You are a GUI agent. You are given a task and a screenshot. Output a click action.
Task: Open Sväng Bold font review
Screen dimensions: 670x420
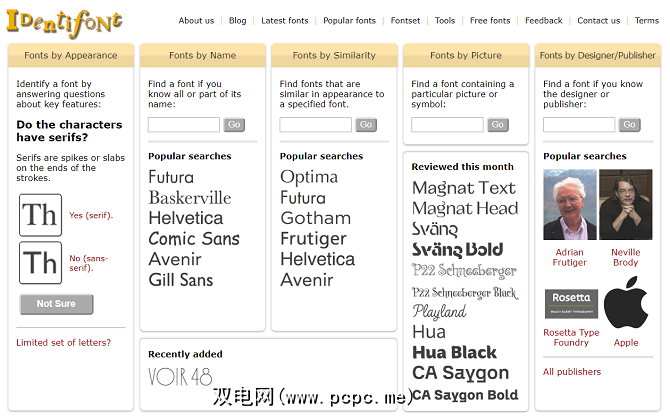click(x=458, y=250)
